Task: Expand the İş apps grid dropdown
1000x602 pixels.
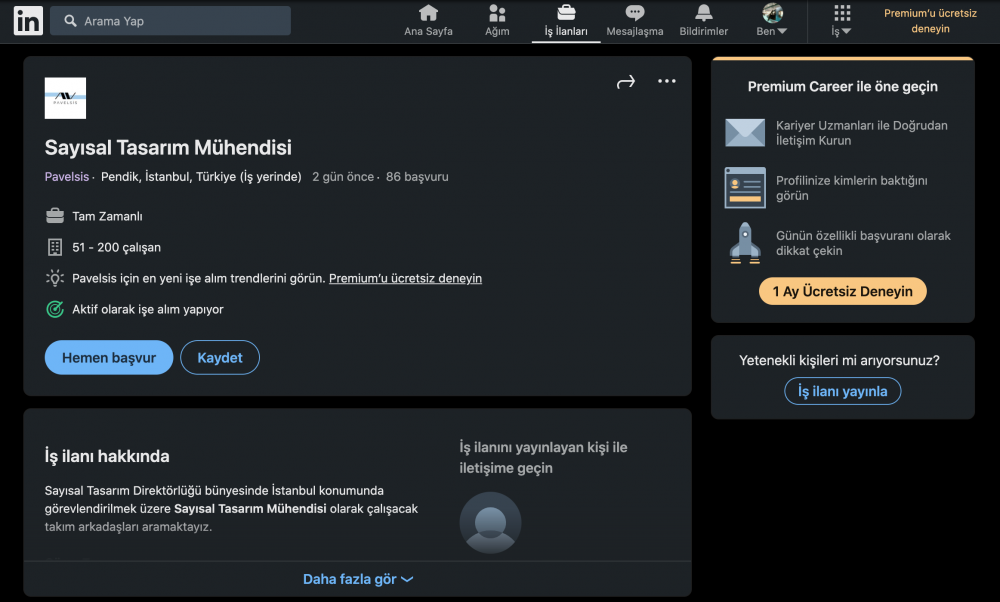Action: point(842,21)
